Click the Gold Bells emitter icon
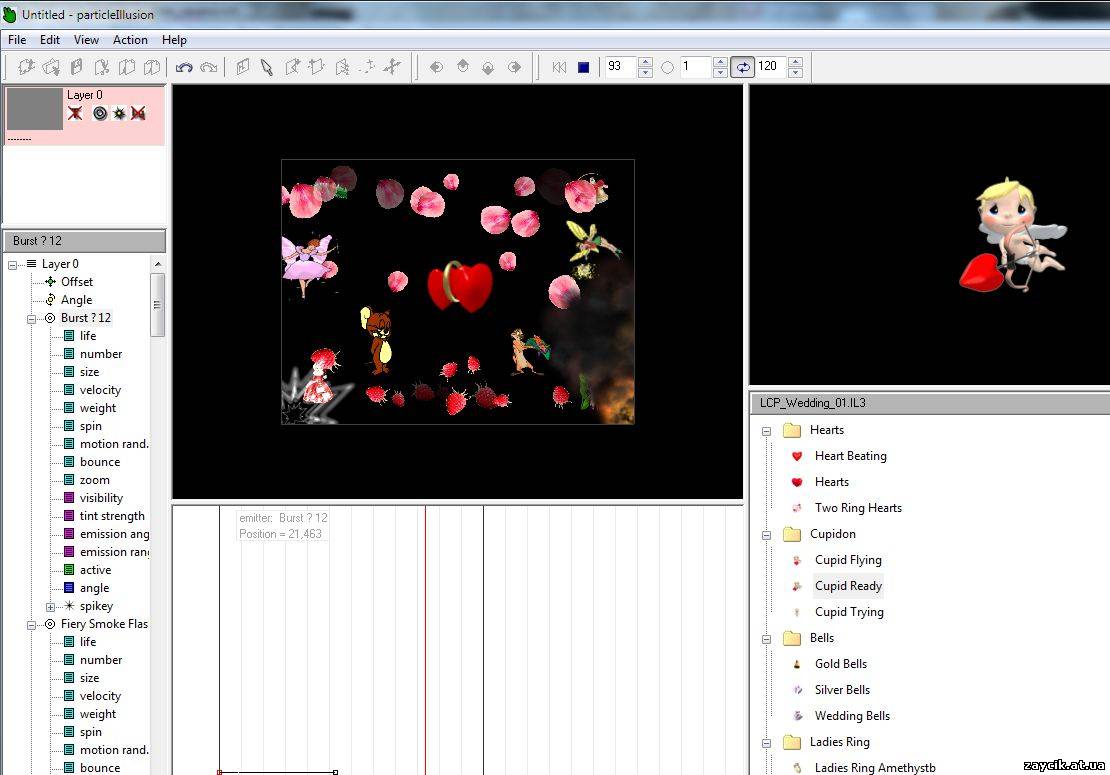Viewport: 1110px width, 775px height. coord(797,664)
